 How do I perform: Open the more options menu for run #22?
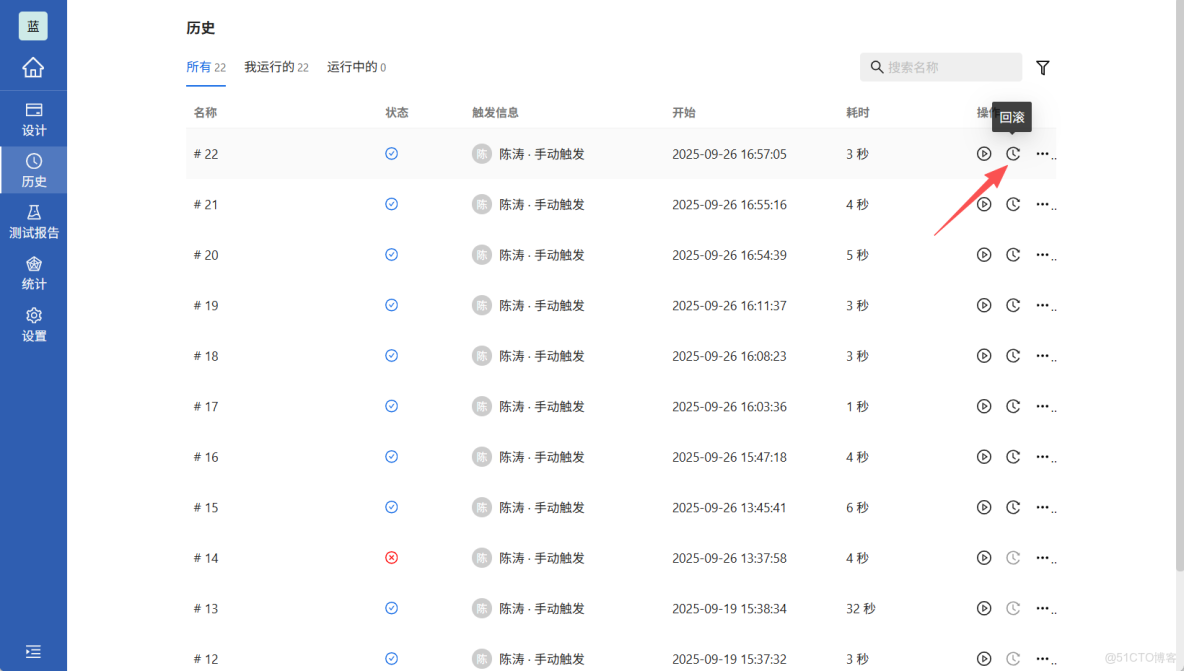(x=1043, y=153)
